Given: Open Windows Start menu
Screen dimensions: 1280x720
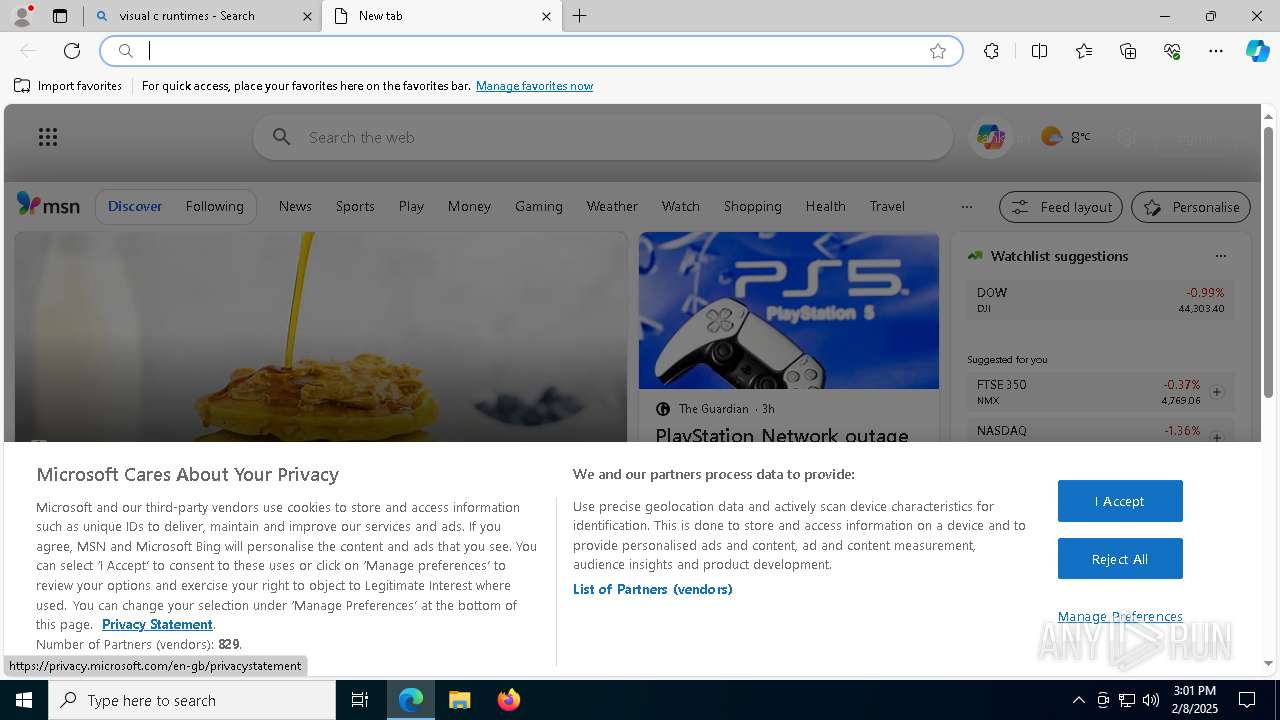Looking at the screenshot, I should tap(24, 700).
